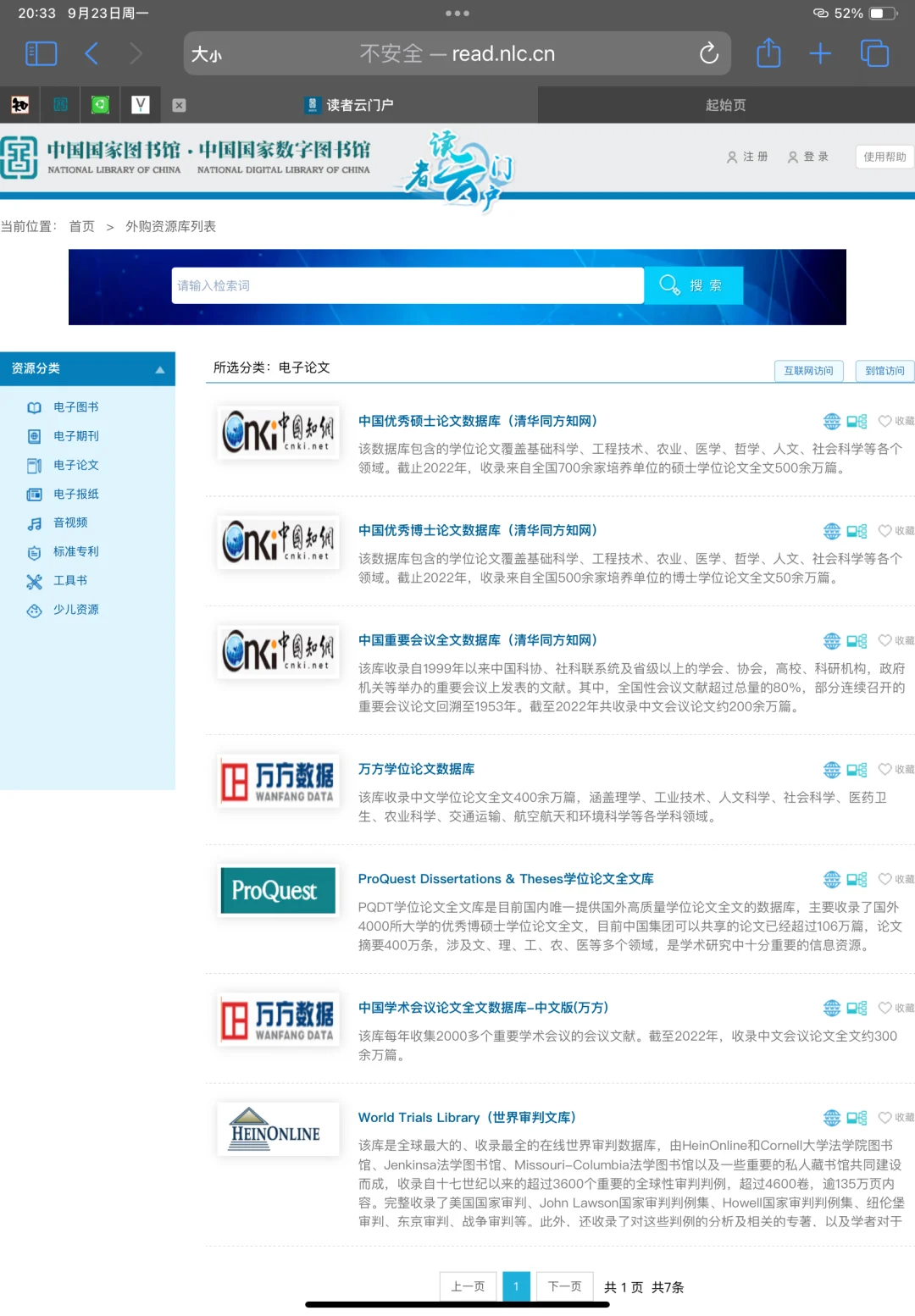Open the green pinned favicon tab
This screenshot has height=1316, width=915.
[x=100, y=105]
